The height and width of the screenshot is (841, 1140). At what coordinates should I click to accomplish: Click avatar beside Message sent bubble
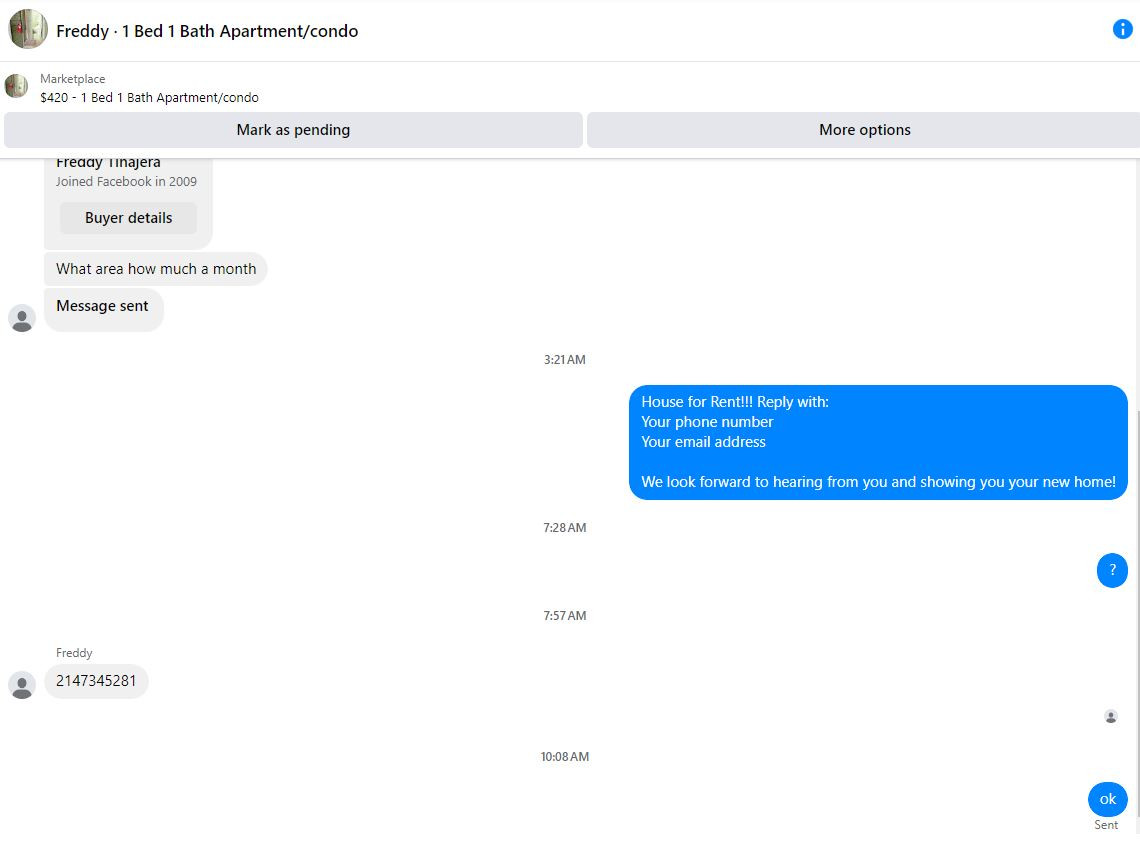(x=22, y=318)
